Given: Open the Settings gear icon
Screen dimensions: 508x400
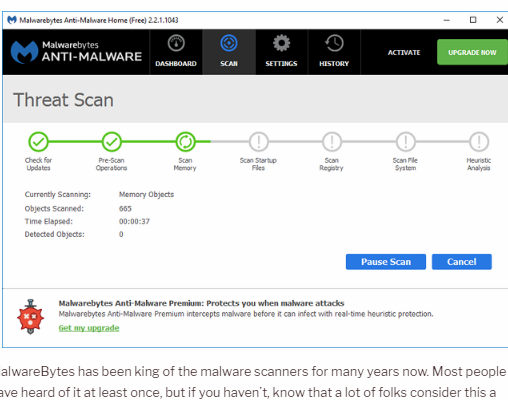Looking at the screenshot, I should click(x=281, y=43).
